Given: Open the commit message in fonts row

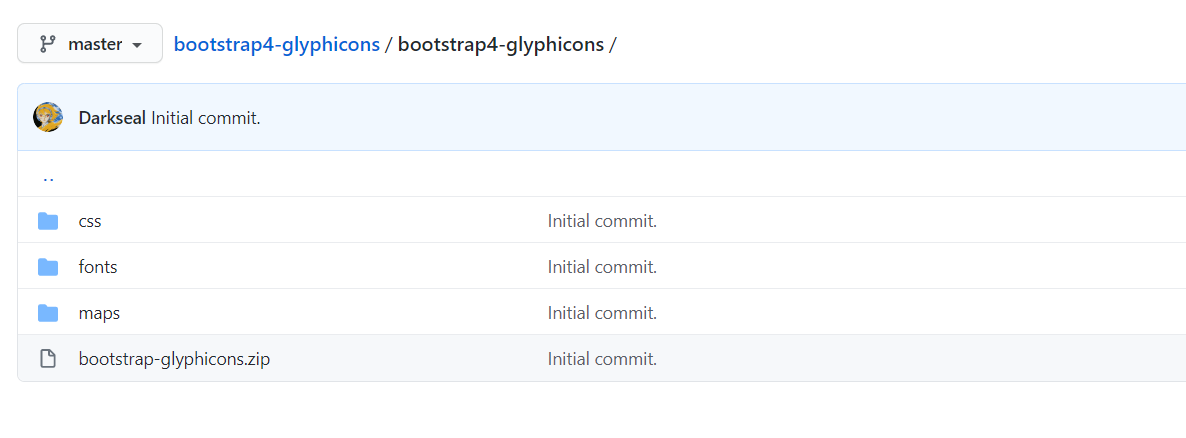Looking at the screenshot, I should [x=602, y=267].
